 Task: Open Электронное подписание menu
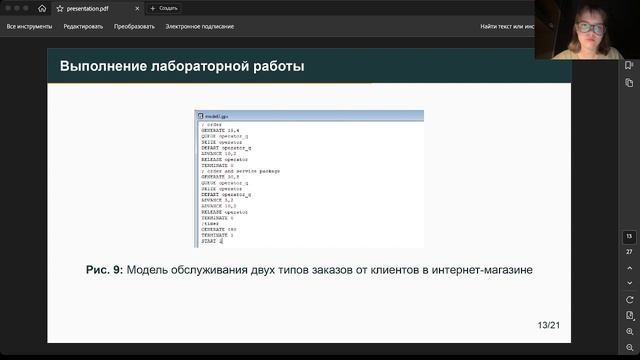click(200, 27)
